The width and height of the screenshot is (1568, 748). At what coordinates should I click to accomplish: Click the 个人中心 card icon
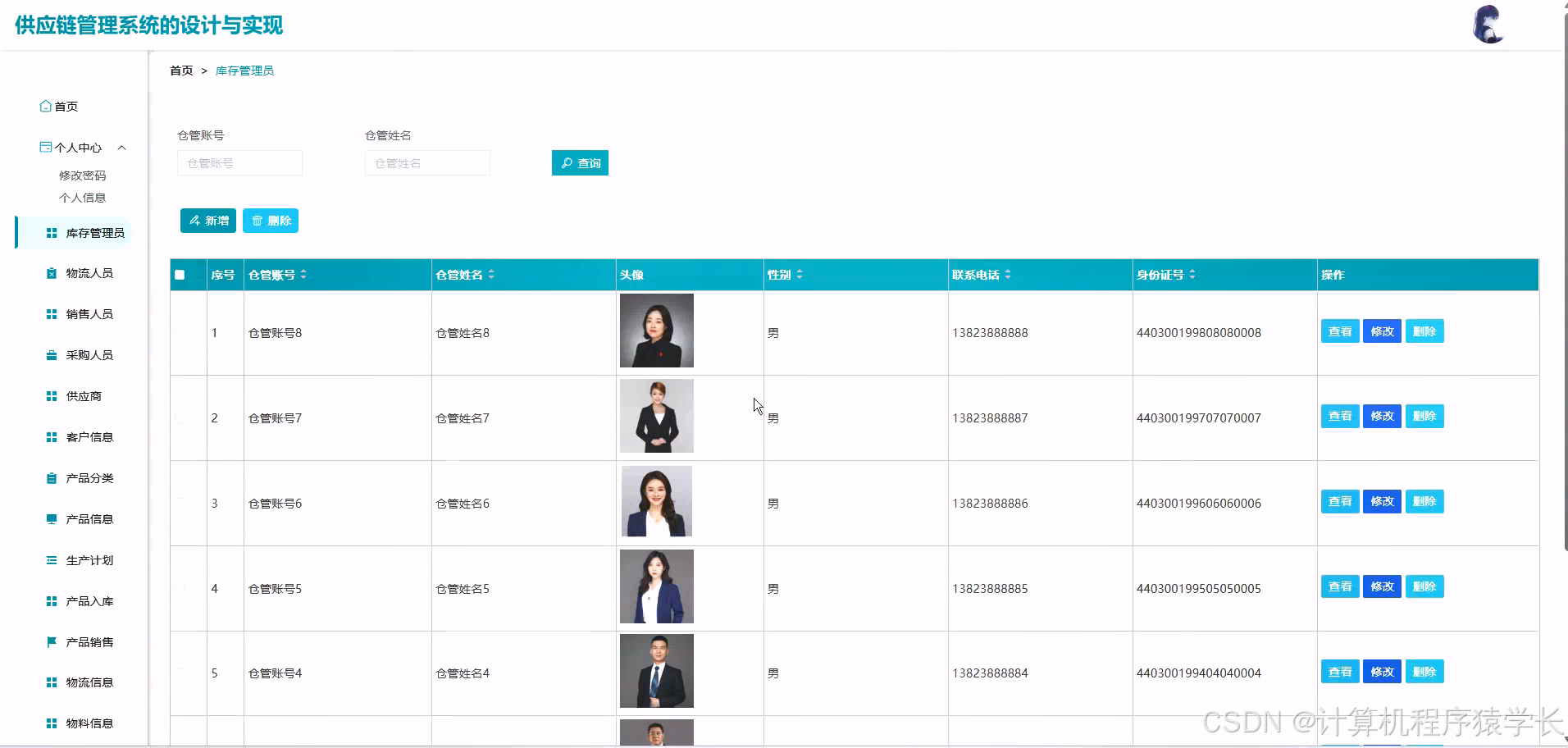click(45, 148)
